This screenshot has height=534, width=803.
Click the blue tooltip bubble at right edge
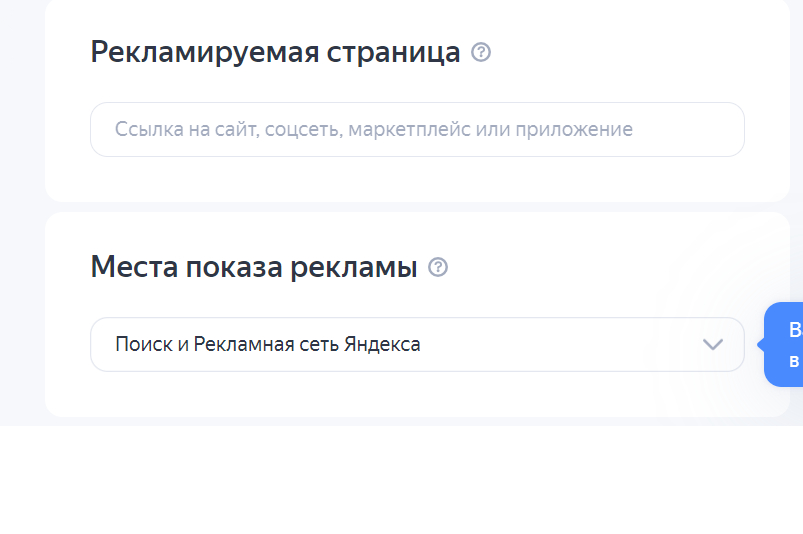[x=788, y=344]
